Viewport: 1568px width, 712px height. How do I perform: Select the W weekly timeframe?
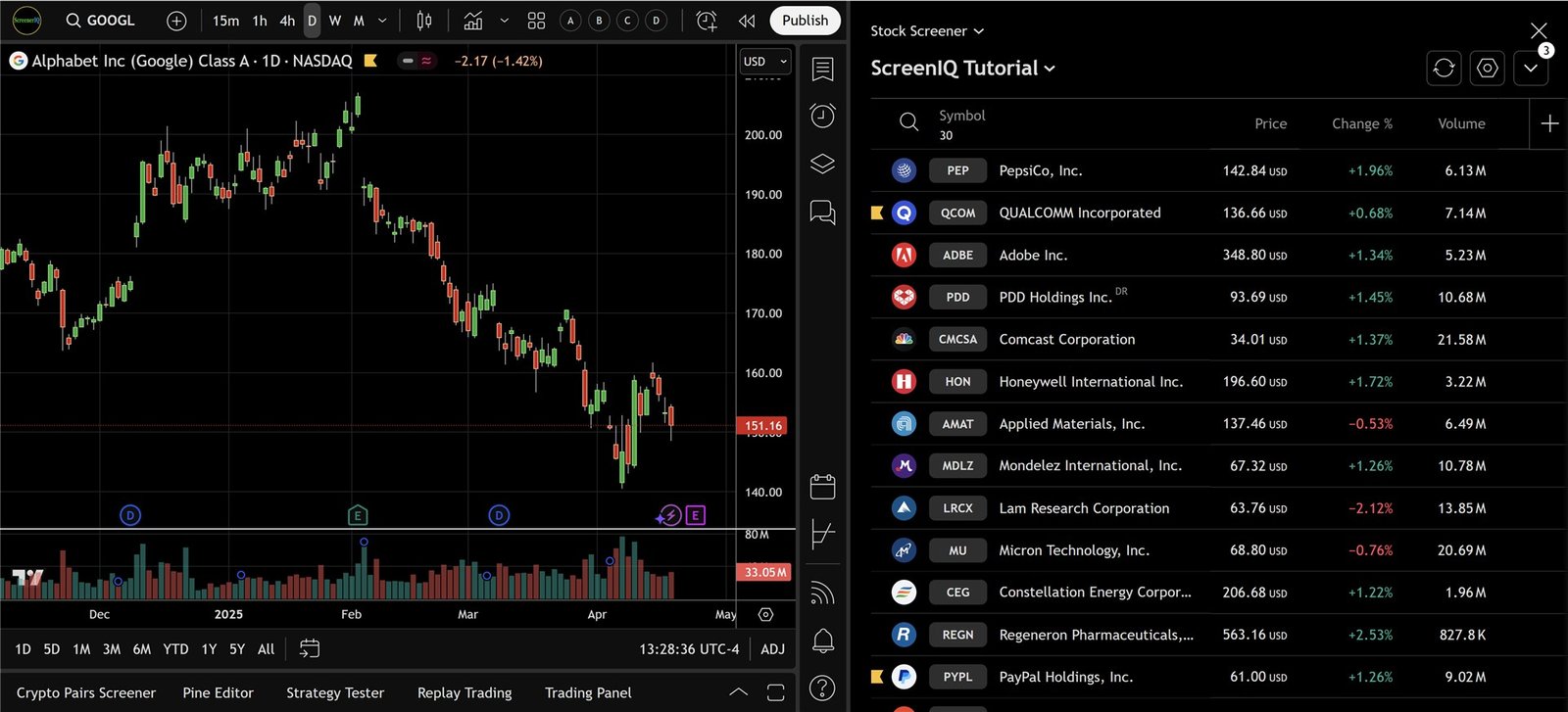(335, 21)
